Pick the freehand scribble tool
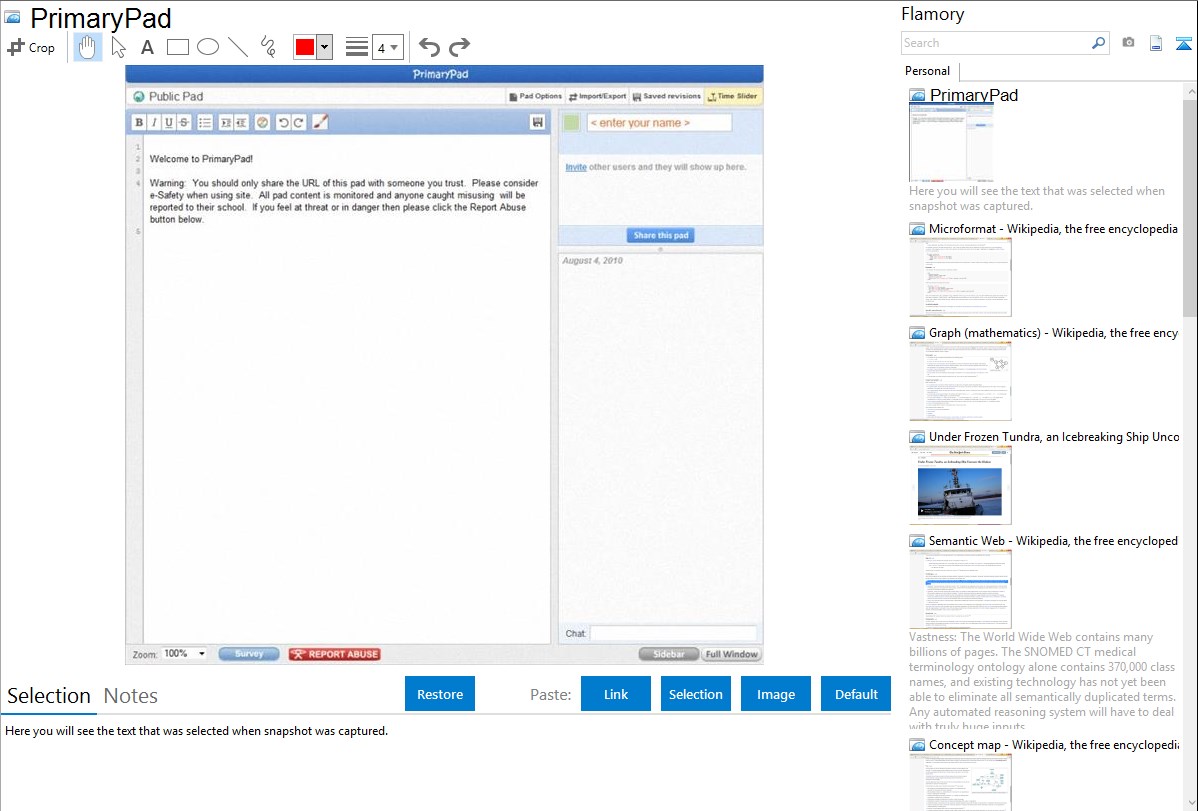Viewport: 1198px width, 811px height. coord(268,47)
